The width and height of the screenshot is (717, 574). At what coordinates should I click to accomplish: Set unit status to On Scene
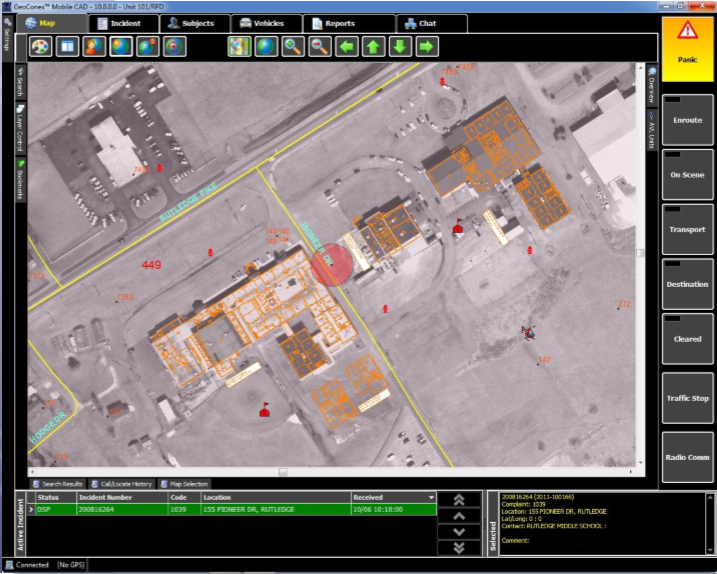click(687, 175)
